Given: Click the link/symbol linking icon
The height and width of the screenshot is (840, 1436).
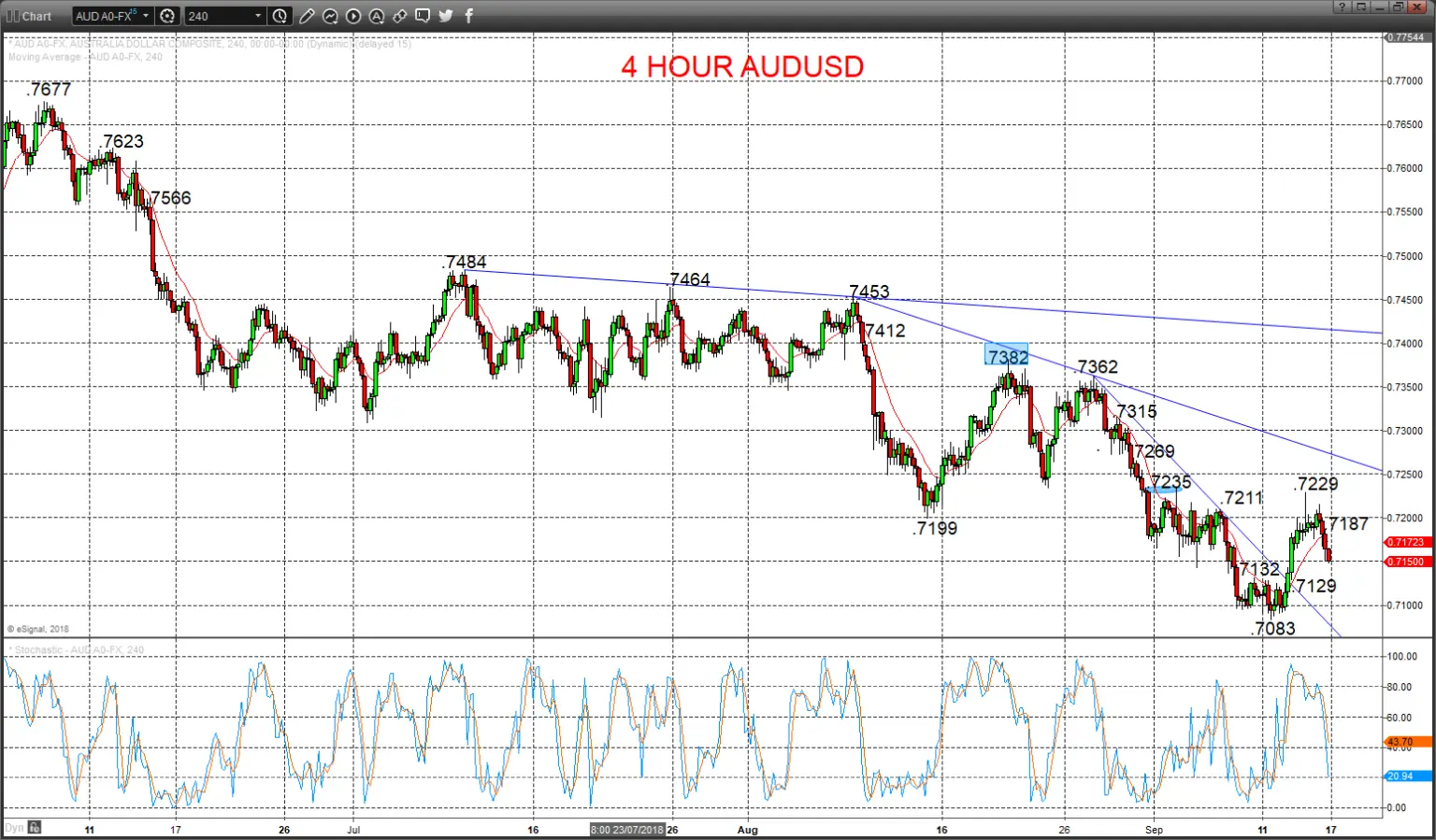Looking at the screenshot, I should click(400, 16).
